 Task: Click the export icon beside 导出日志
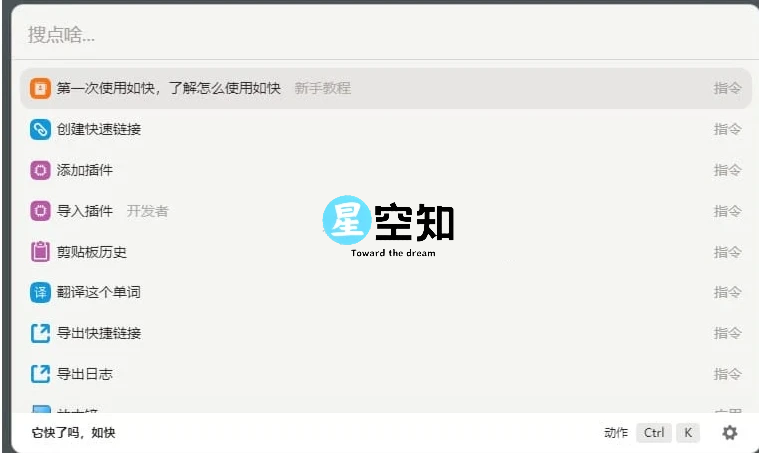point(40,374)
